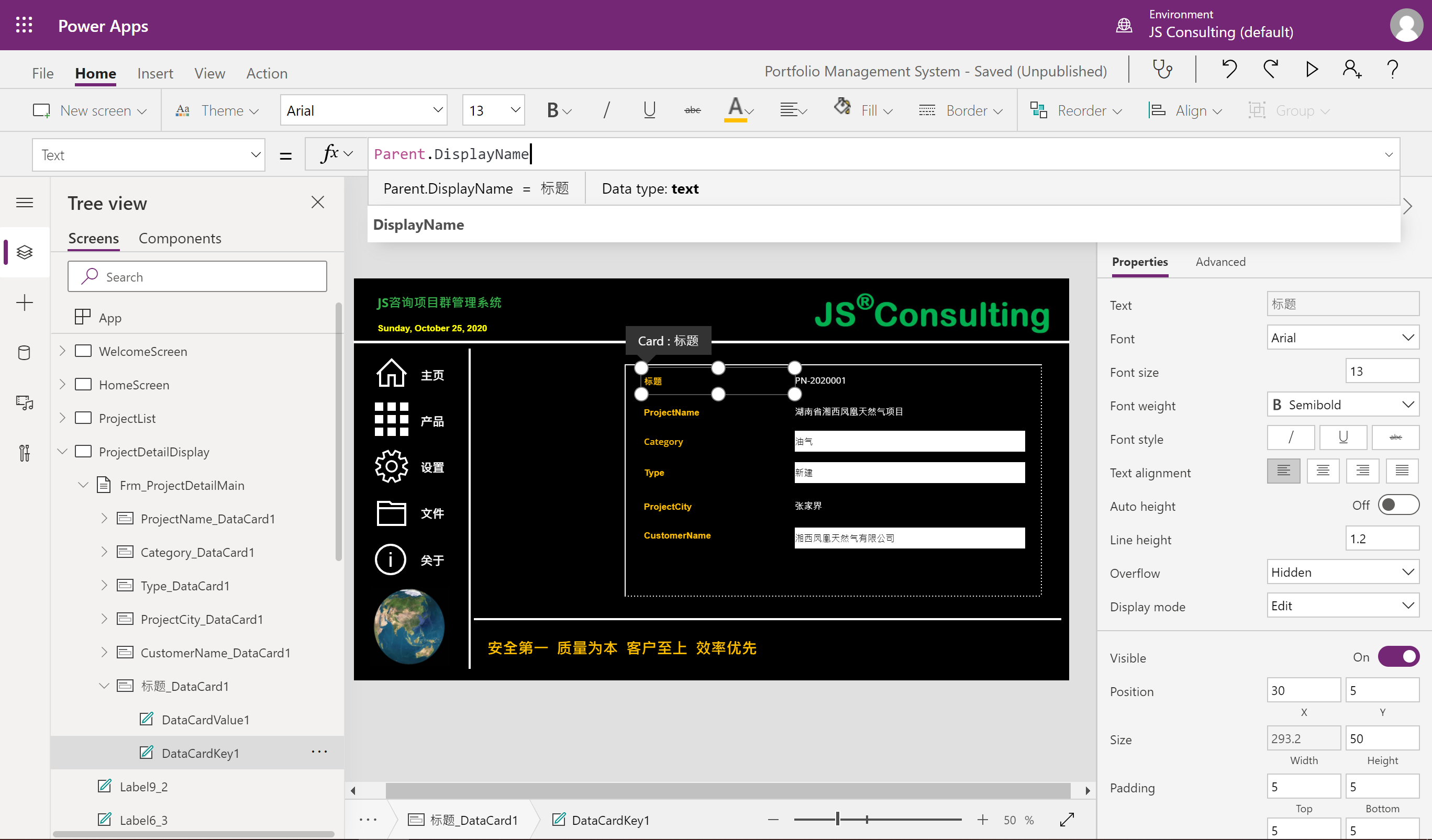Open the Media pane icon

click(24, 402)
